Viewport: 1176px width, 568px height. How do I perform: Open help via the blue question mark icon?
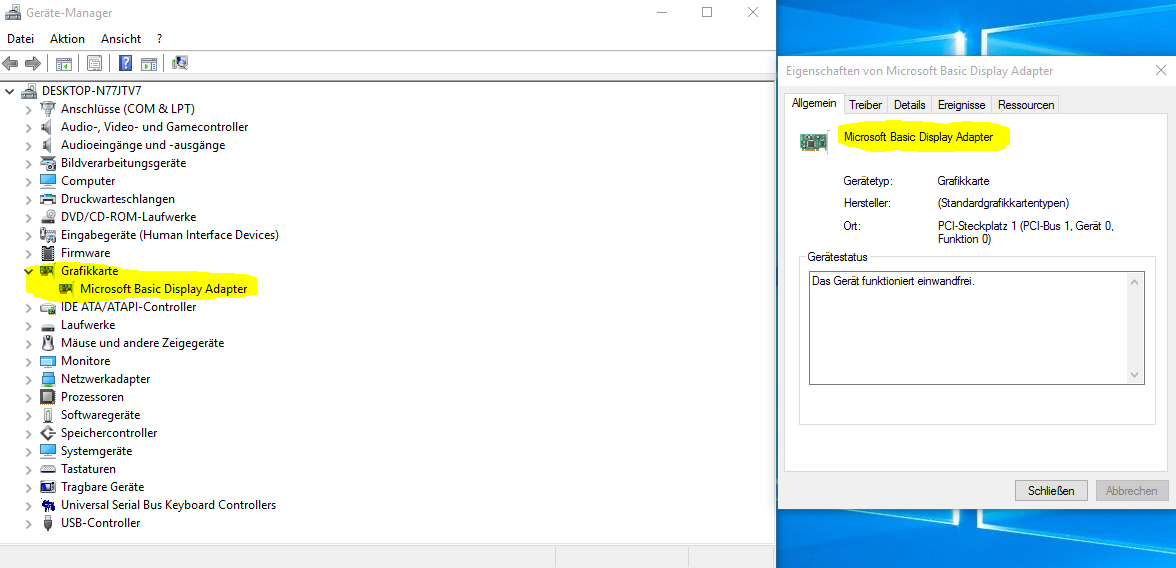126,63
